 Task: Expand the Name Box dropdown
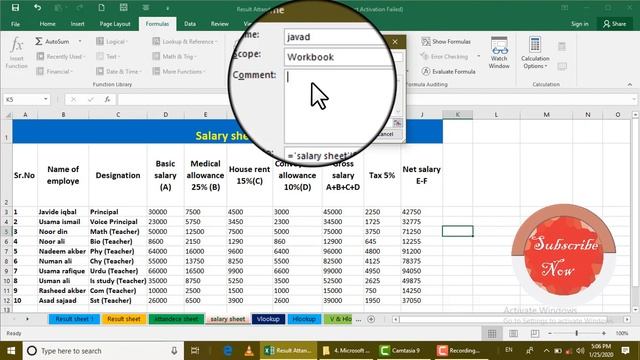click(x=46, y=100)
